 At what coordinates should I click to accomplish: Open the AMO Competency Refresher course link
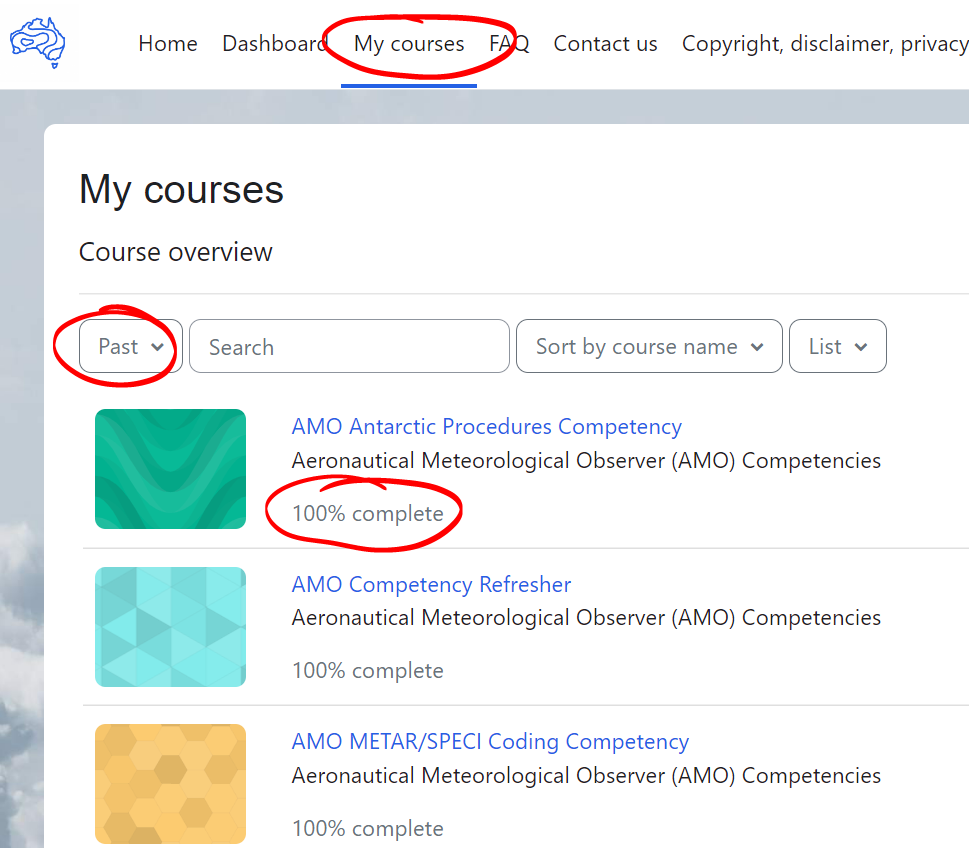431,584
